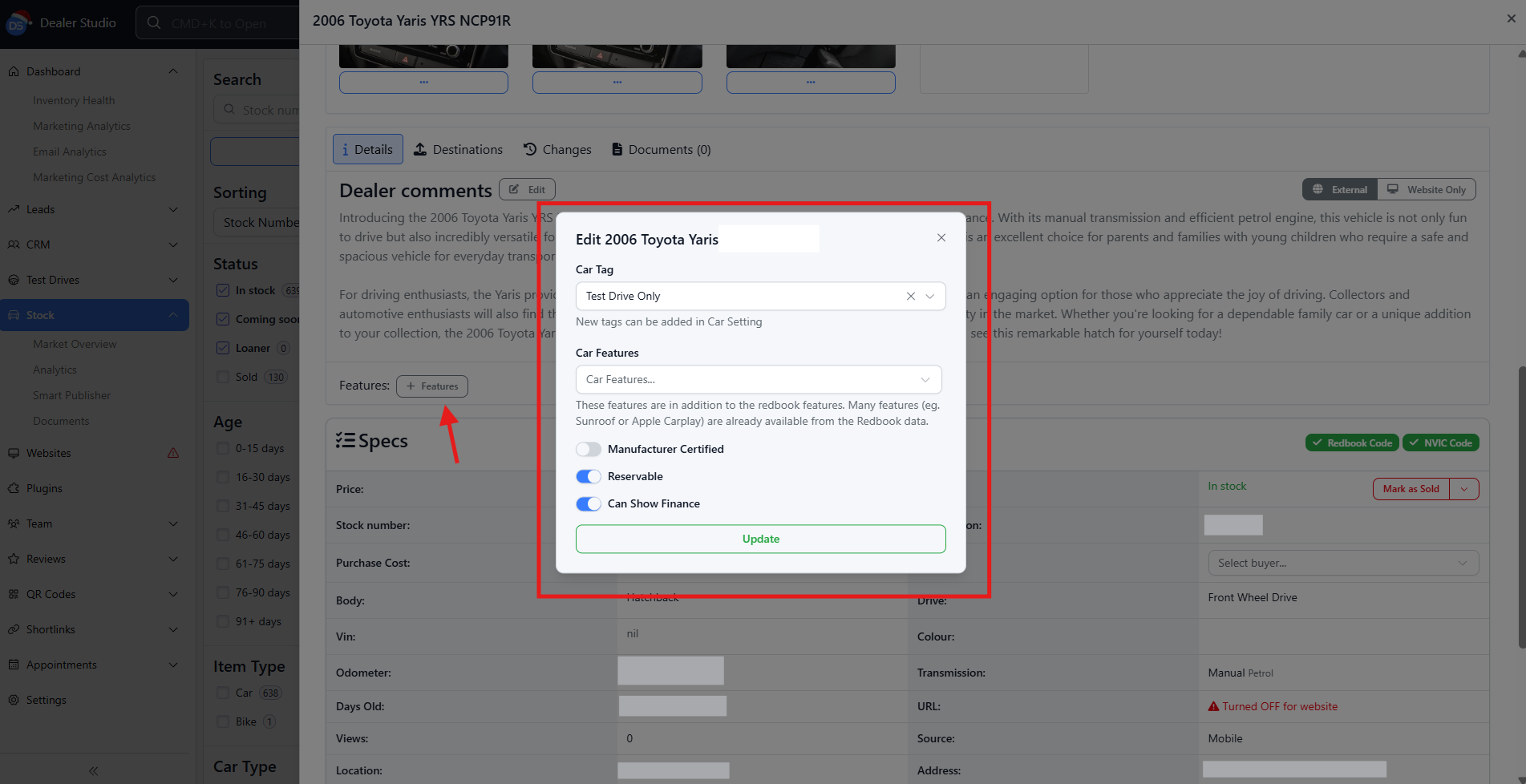
Task: Click the Websites warning triangle icon
Action: [173, 453]
